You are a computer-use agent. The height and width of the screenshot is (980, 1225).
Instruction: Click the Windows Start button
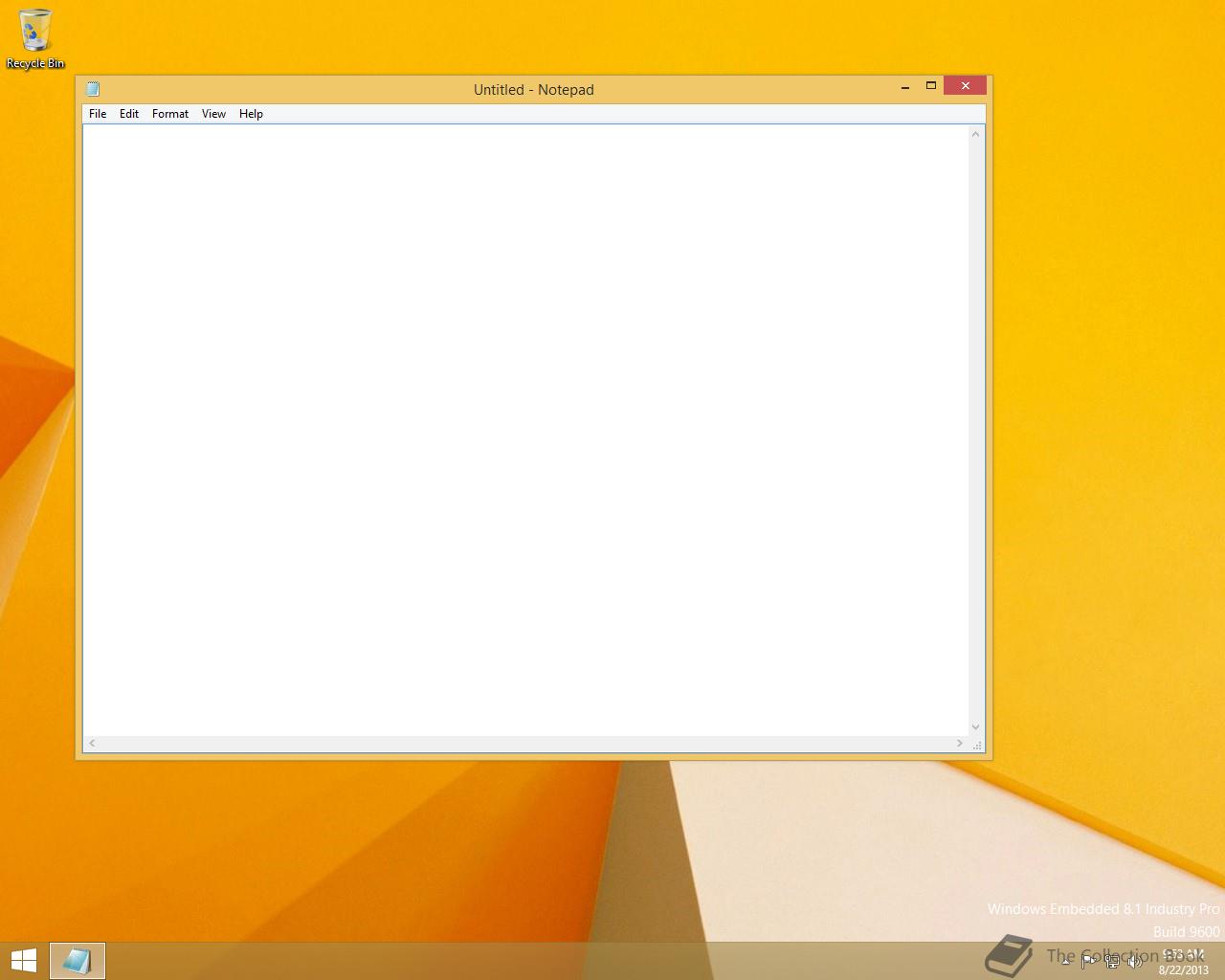point(23,961)
